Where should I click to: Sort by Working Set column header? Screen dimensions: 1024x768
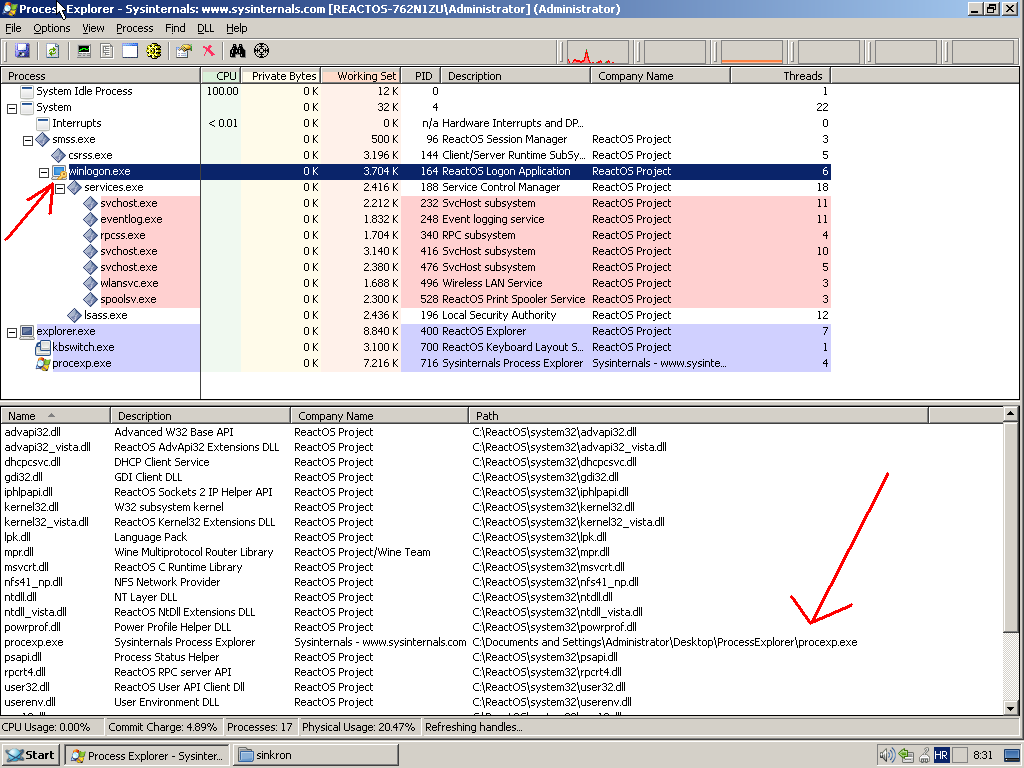pos(360,76)
